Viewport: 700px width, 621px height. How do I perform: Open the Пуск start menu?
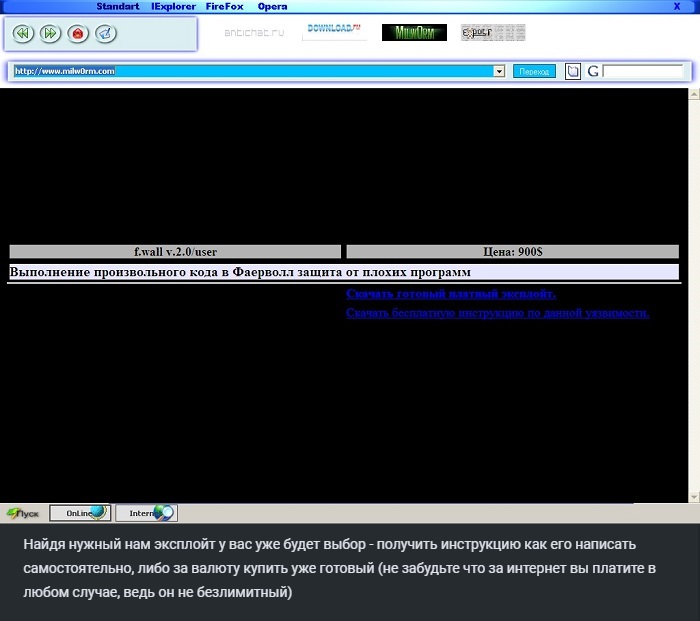(23, 513)
